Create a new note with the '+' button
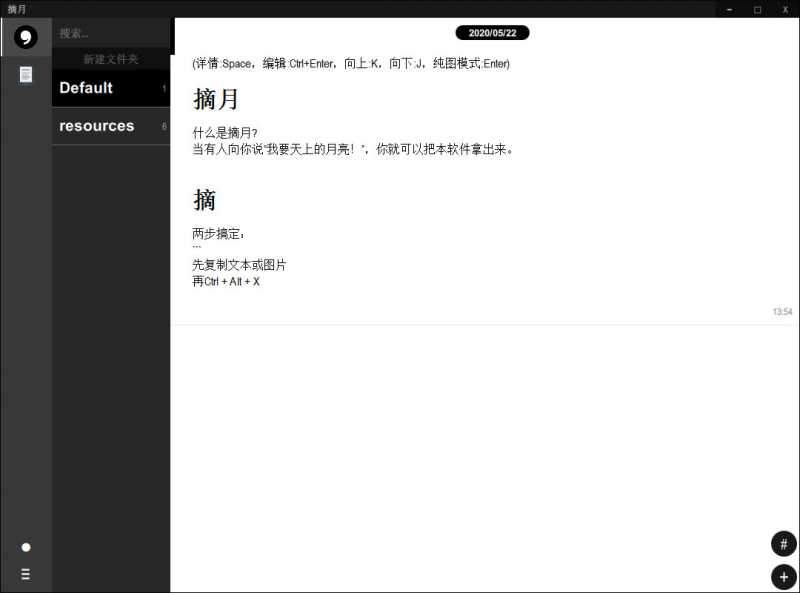 click(783, 576)
